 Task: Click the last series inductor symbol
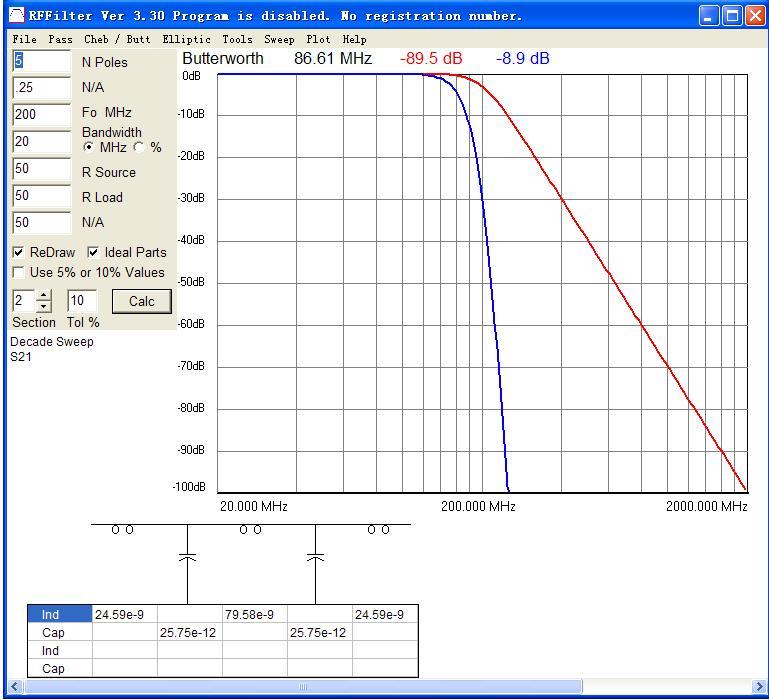click(x=378, y=530)
